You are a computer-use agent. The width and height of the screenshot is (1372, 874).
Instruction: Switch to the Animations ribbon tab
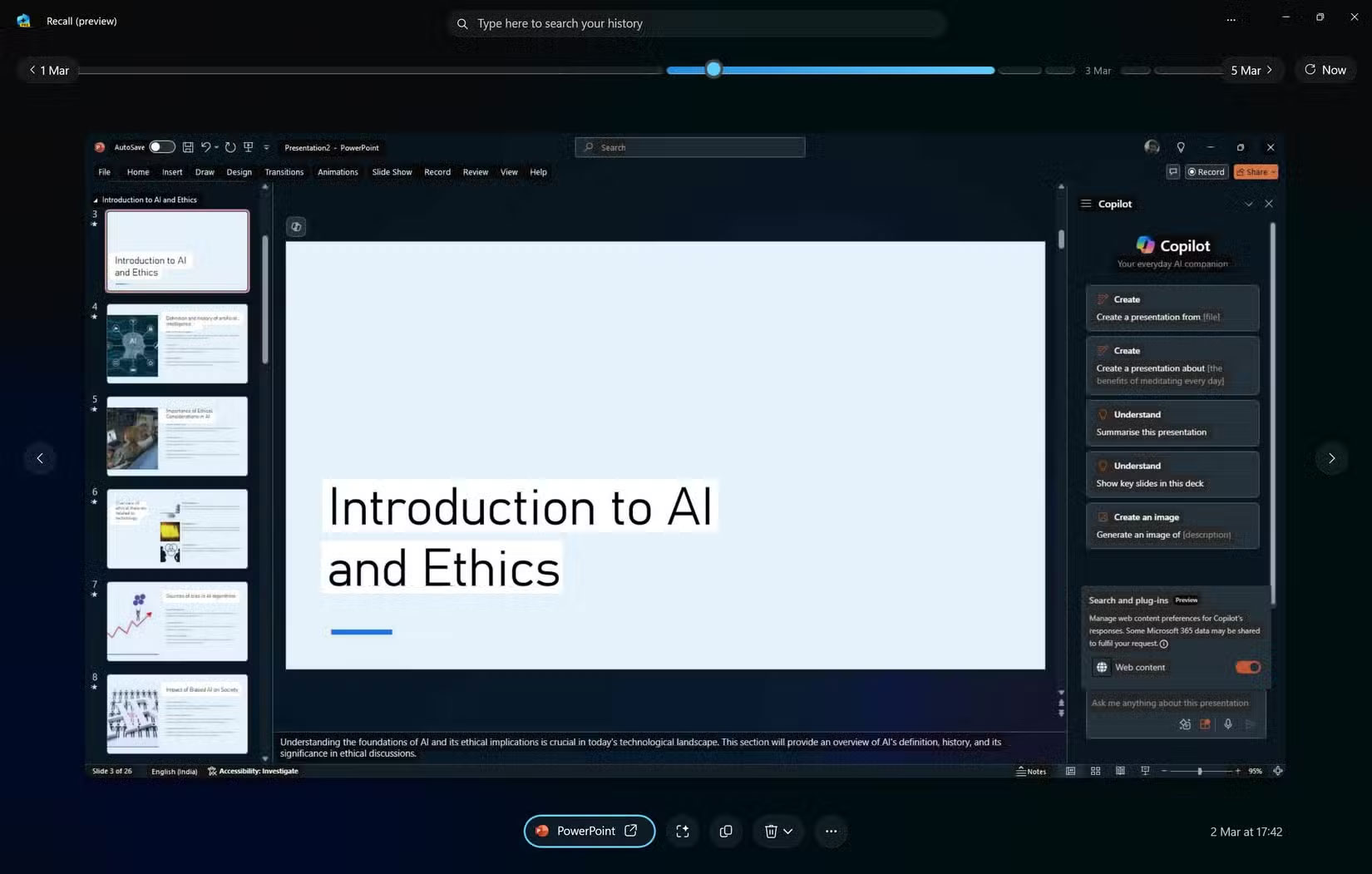338,172
